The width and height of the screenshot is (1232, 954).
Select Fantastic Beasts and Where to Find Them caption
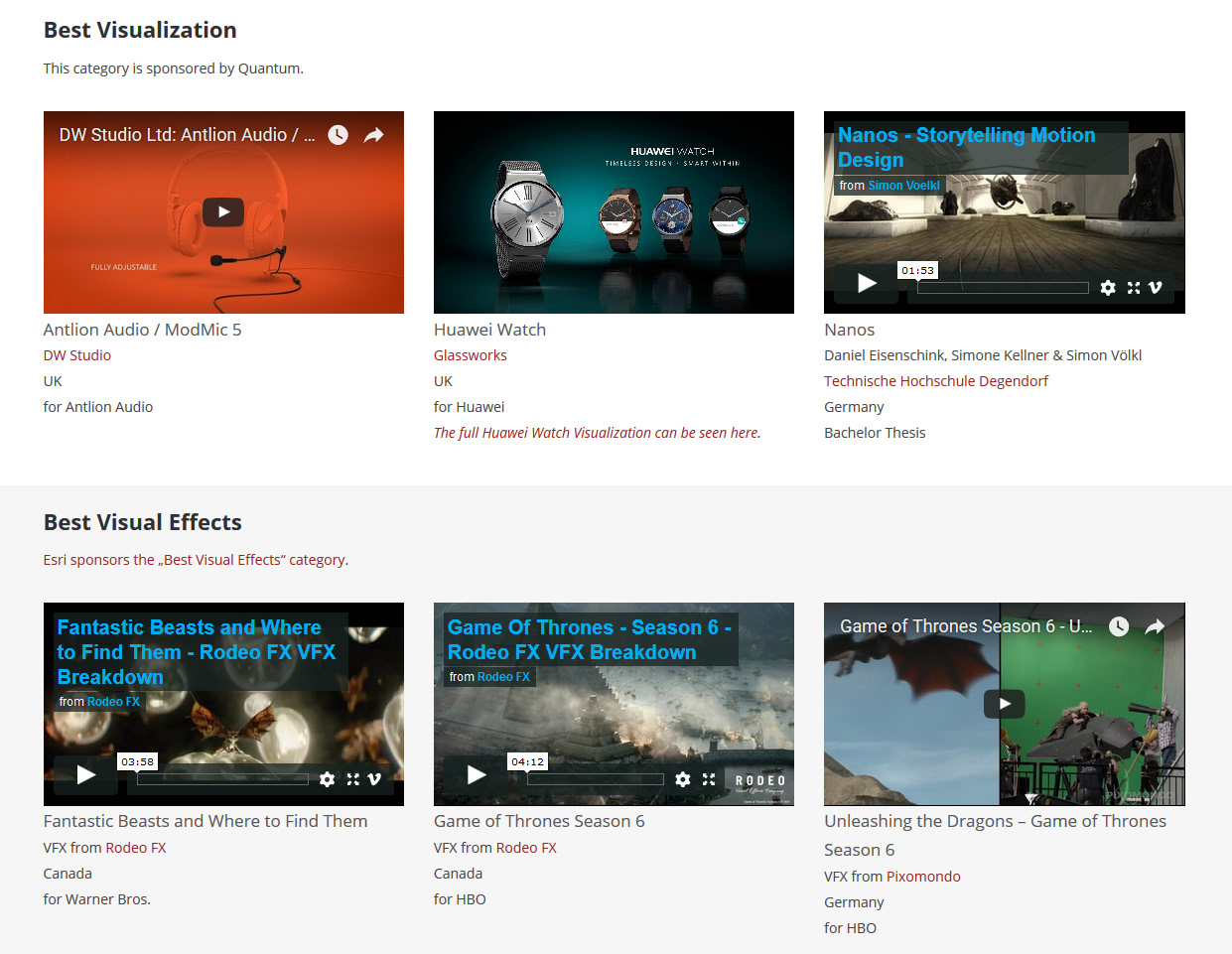point(205,821)
